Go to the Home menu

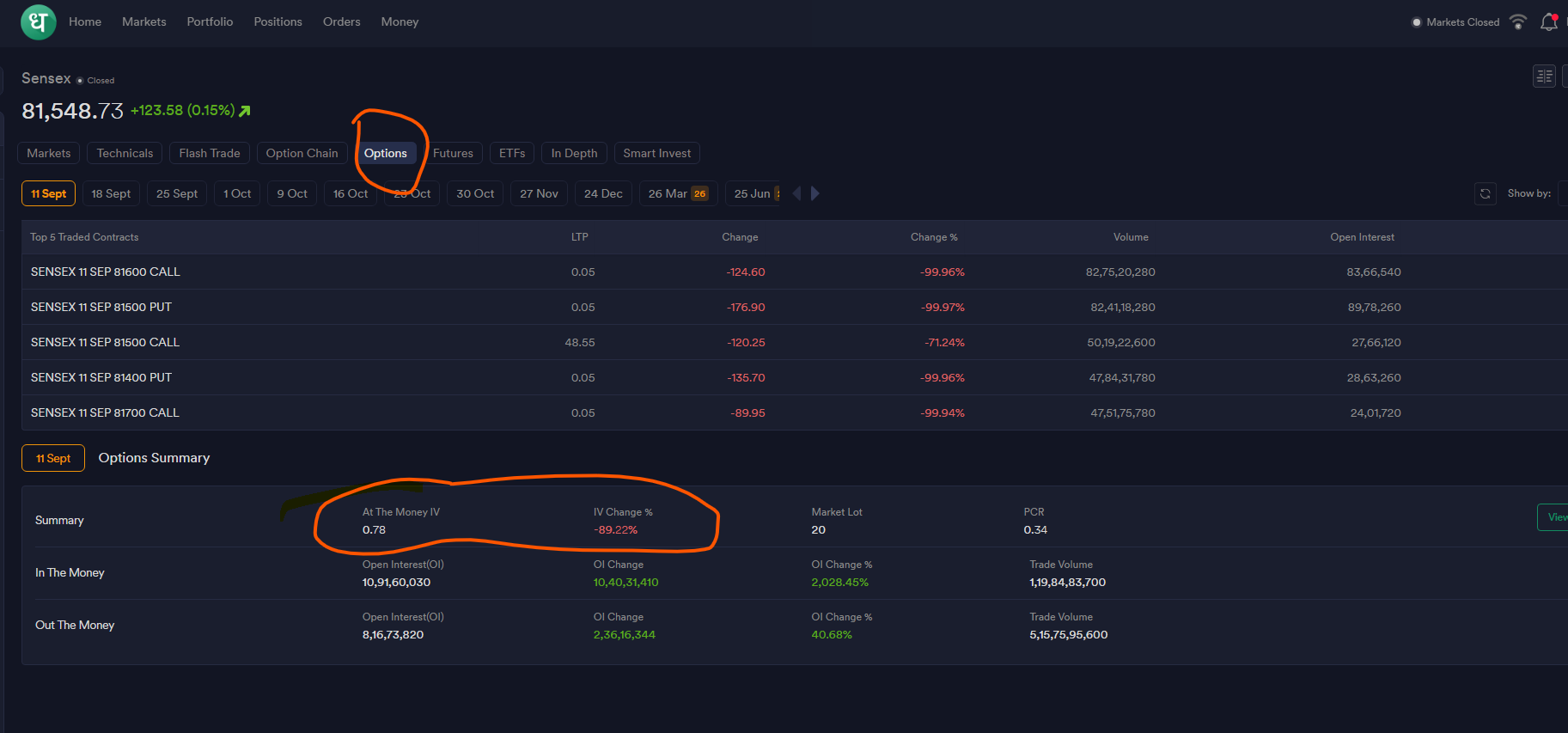point(85,21)
